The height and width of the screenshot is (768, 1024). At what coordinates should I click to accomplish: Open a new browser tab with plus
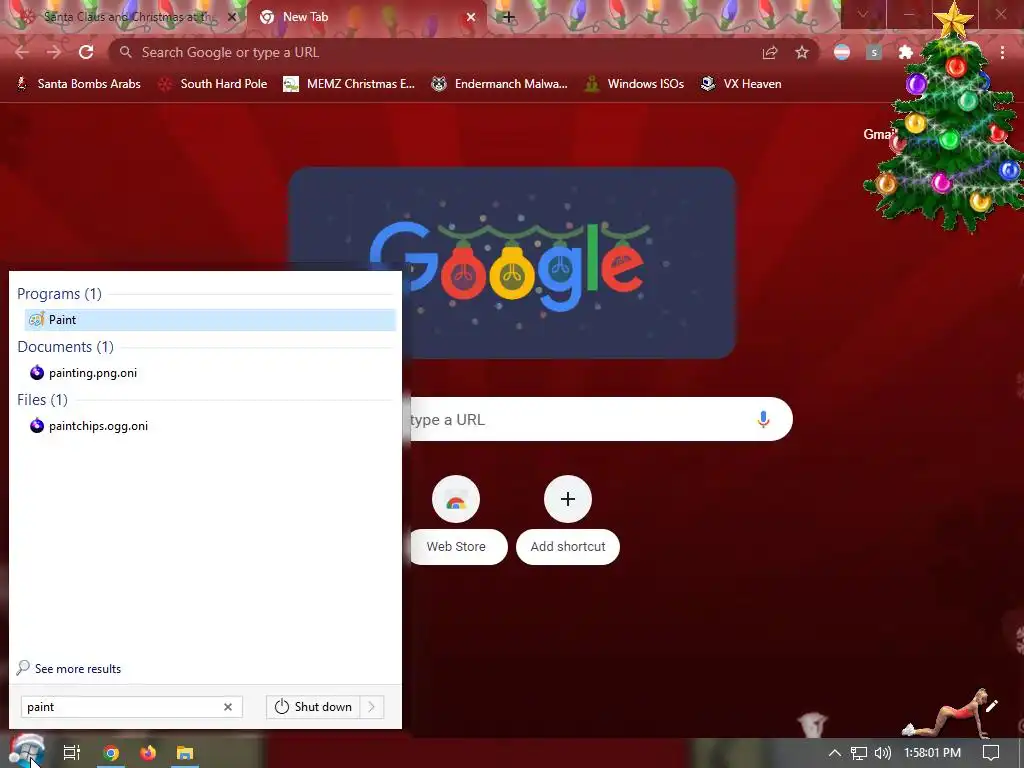tap(509, 17)
